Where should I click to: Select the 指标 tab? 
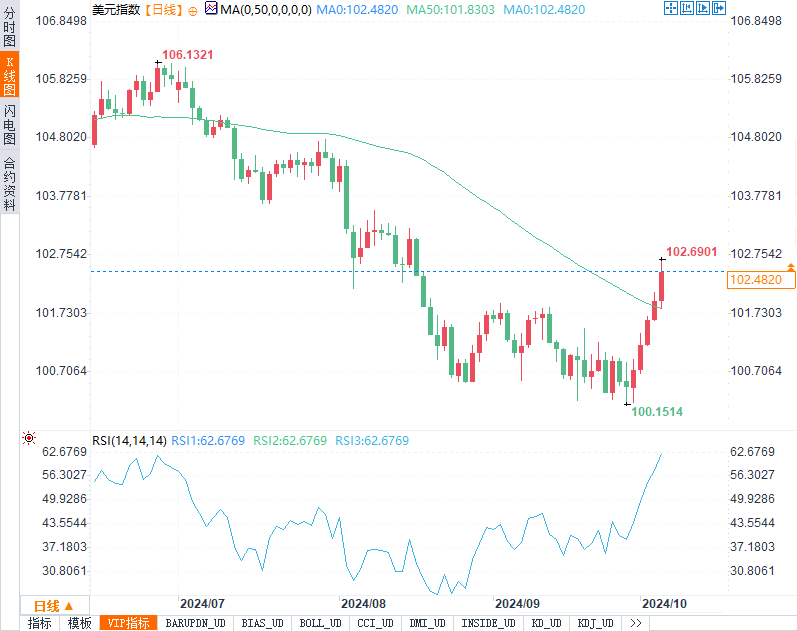pos(40,623)
